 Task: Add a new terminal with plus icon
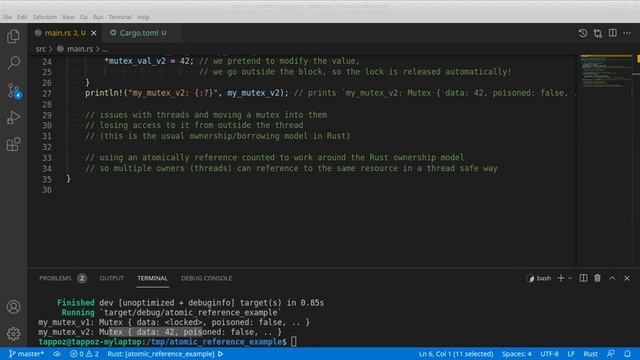560,278
